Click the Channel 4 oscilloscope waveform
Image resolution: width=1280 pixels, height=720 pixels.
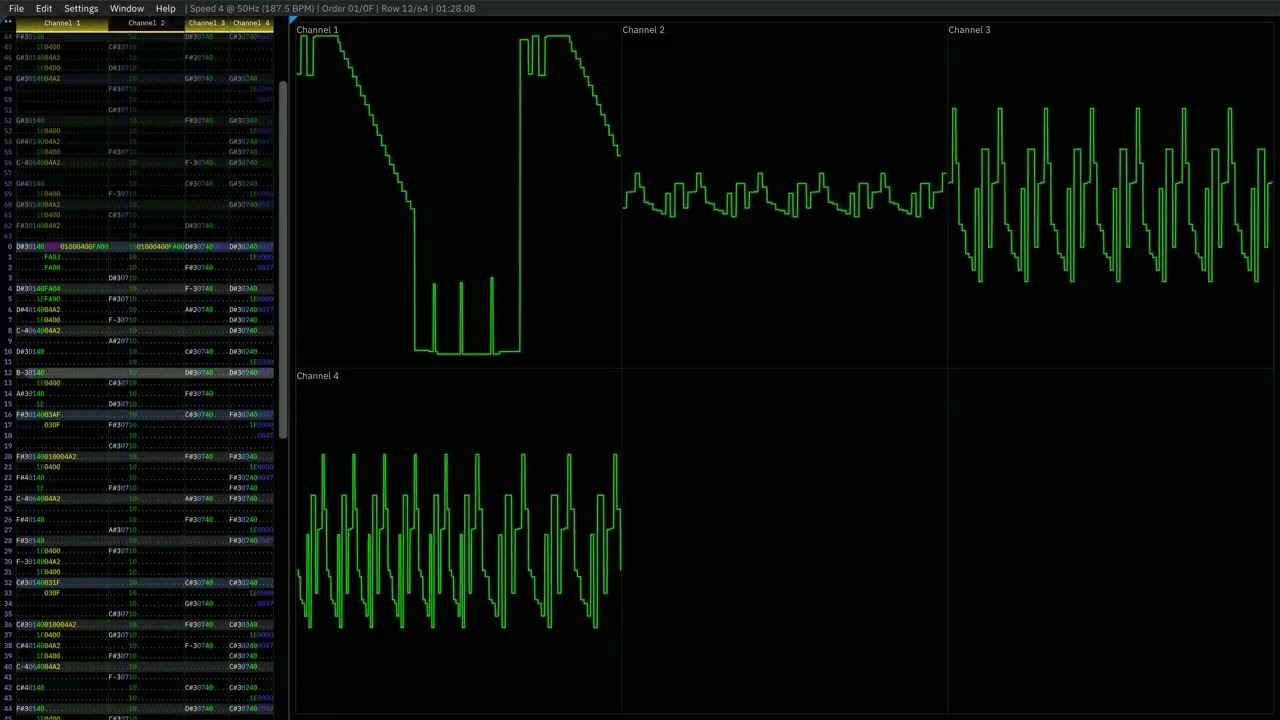pyautogui.click(x=458, y=541)
